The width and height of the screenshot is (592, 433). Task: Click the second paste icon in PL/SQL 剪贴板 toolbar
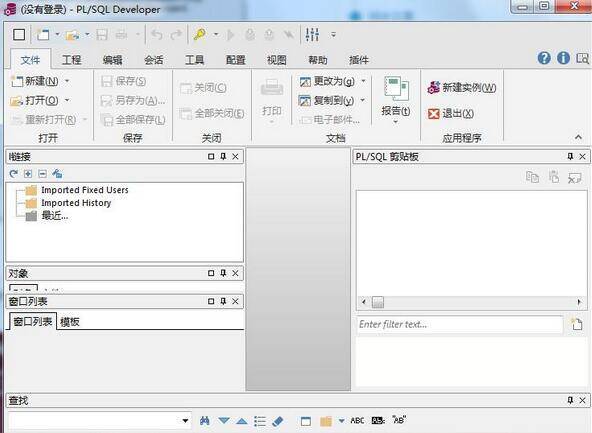coord(554,177)
